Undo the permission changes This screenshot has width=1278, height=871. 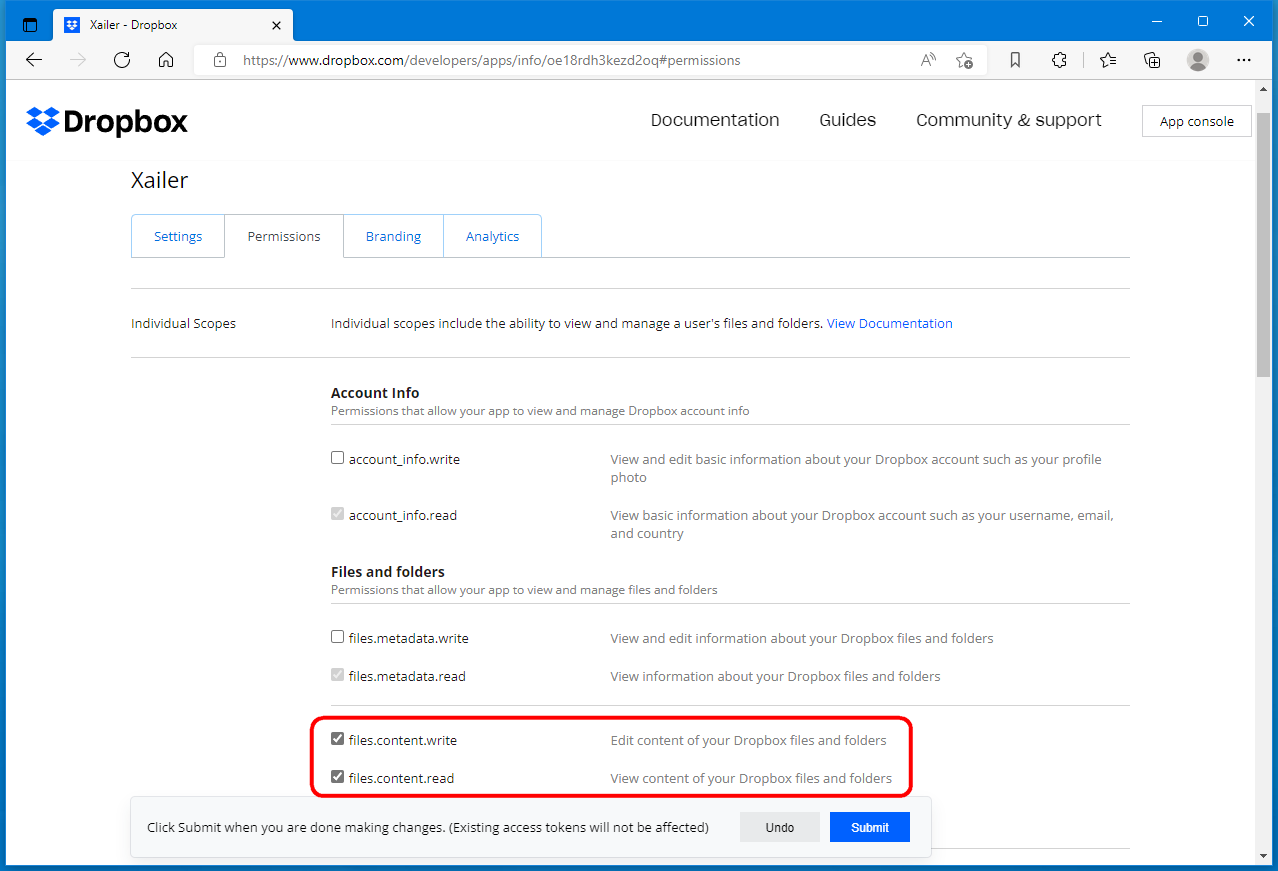point(780,827)
